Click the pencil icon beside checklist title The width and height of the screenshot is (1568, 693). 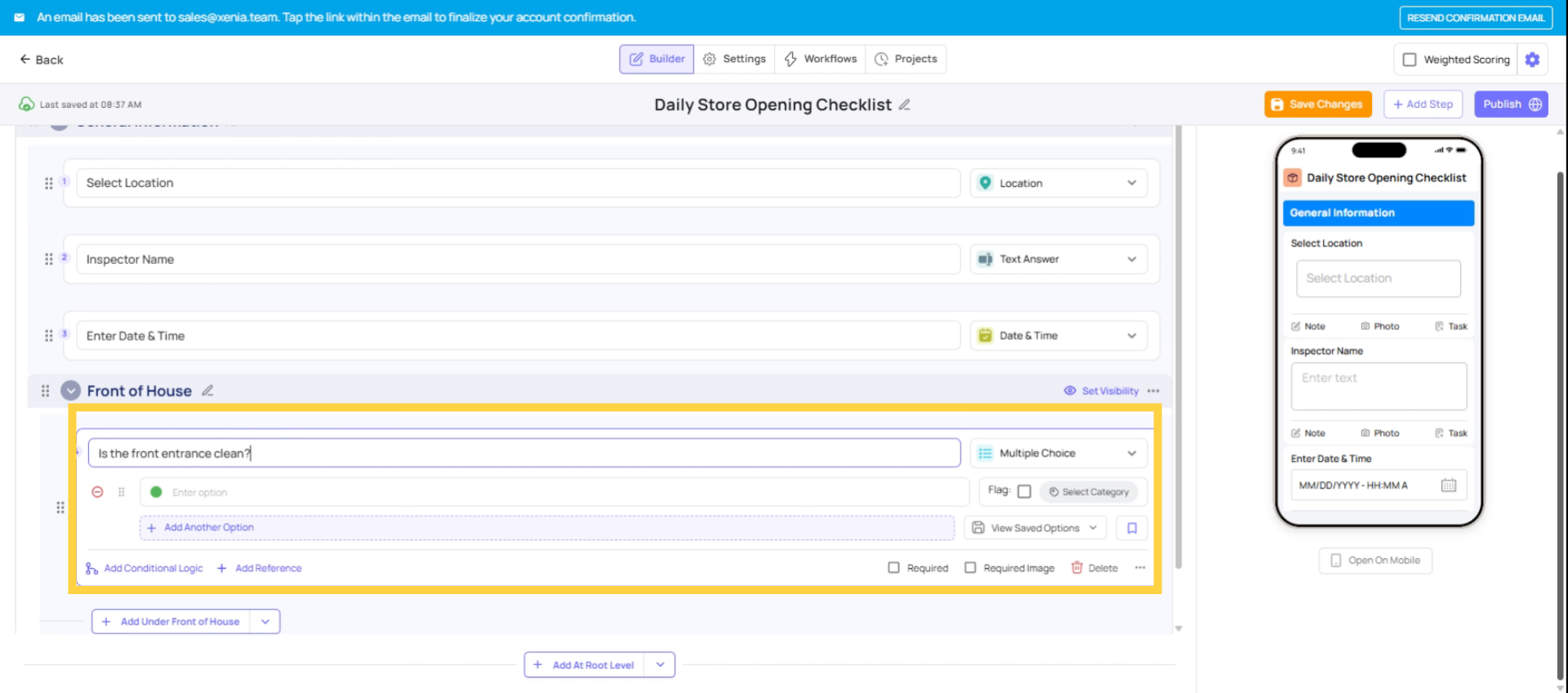(904, 105)
